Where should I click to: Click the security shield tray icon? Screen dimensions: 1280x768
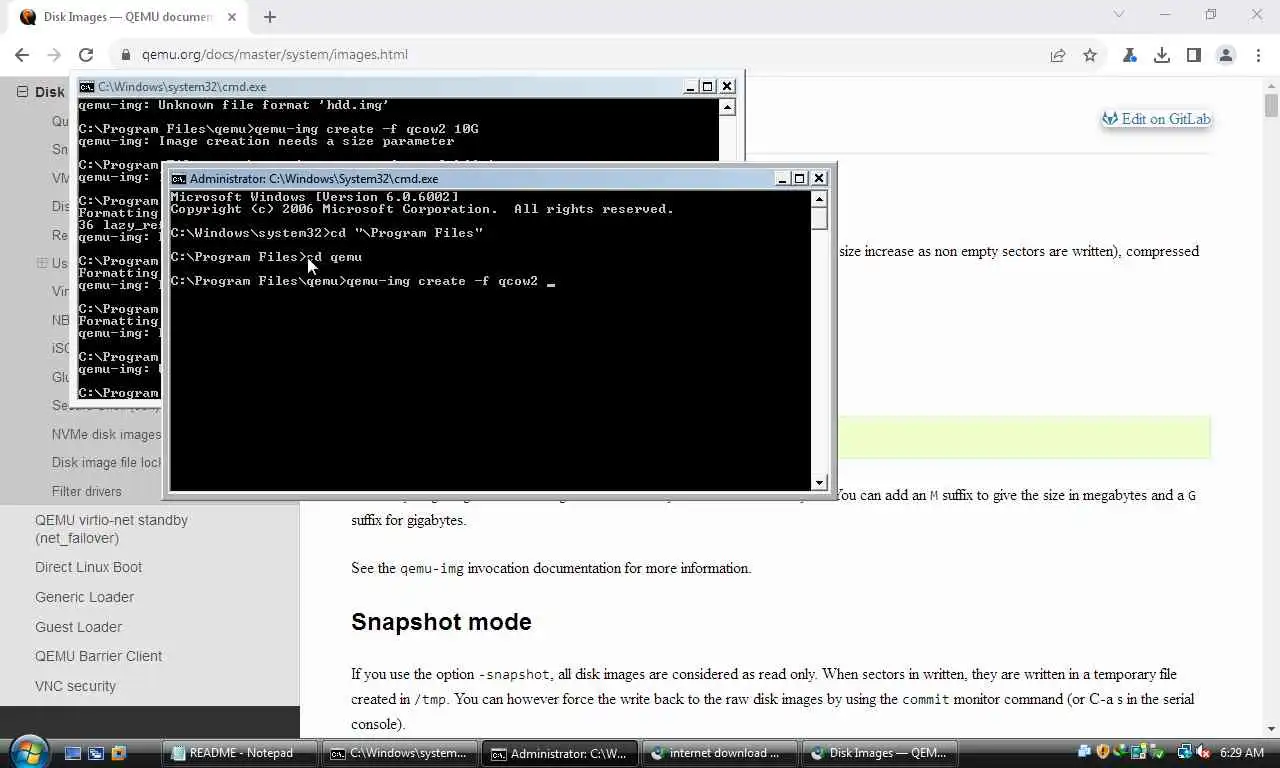tap(1104, 752)
